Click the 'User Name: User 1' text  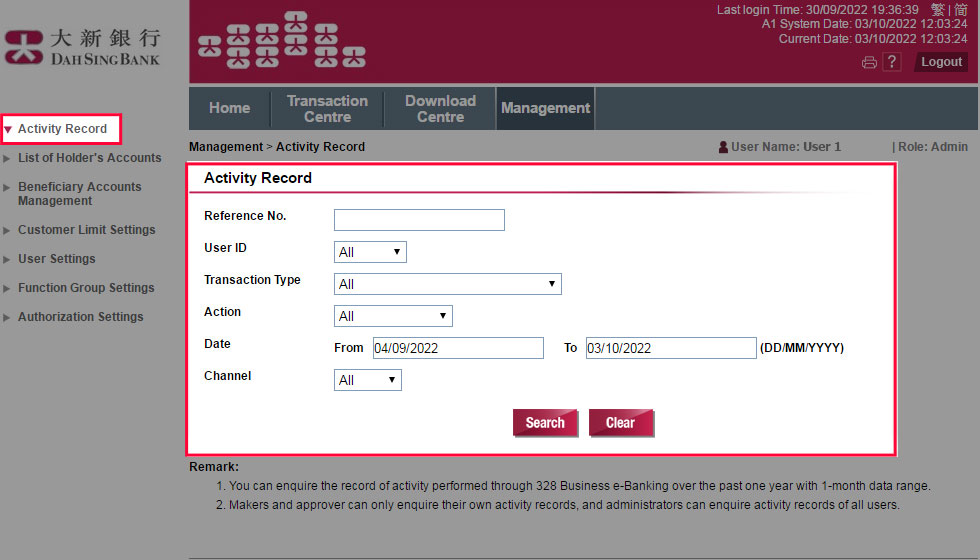coord(786,147)
